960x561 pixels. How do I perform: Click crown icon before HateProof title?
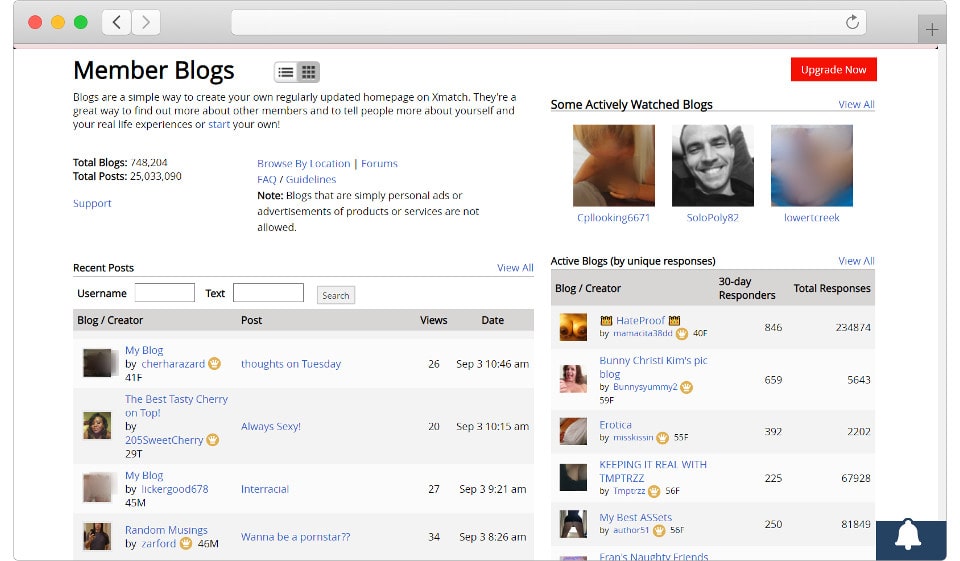606,321
